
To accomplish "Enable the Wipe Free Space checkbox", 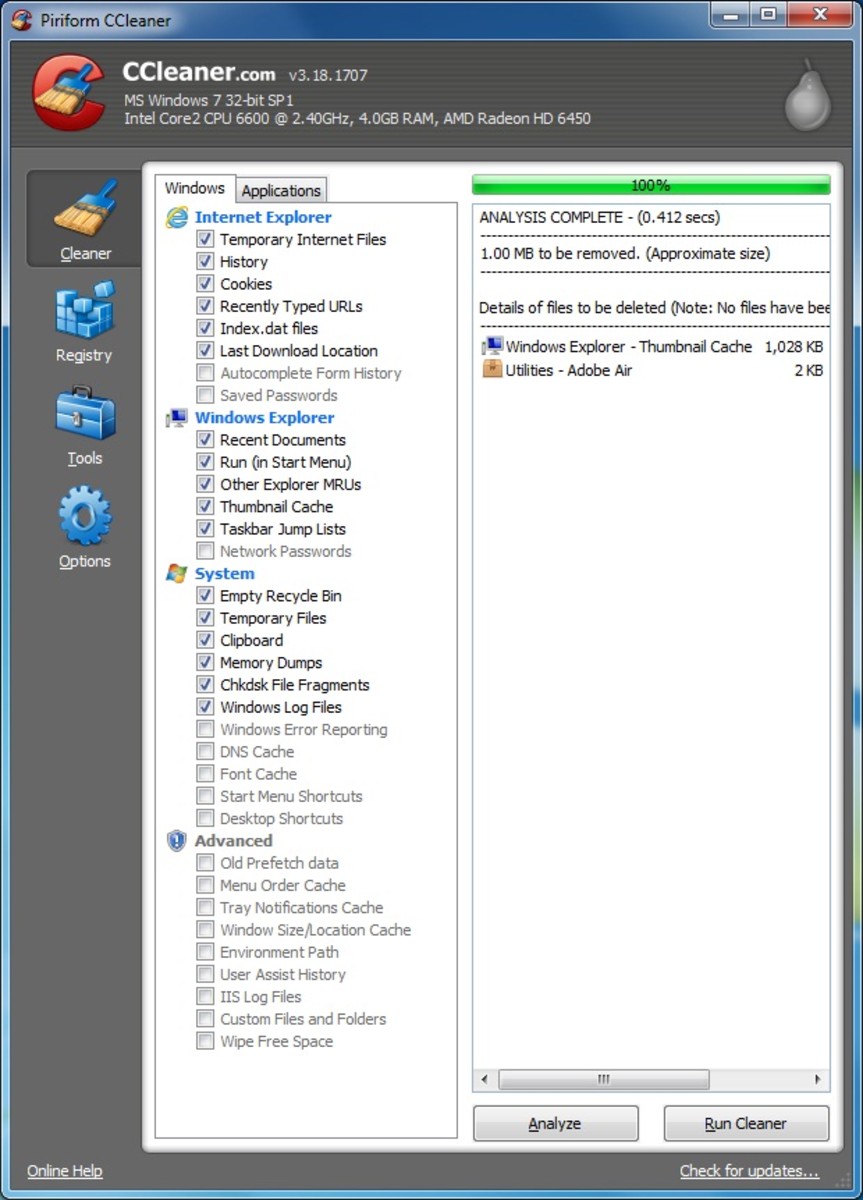I will (x=205, y=1042).
